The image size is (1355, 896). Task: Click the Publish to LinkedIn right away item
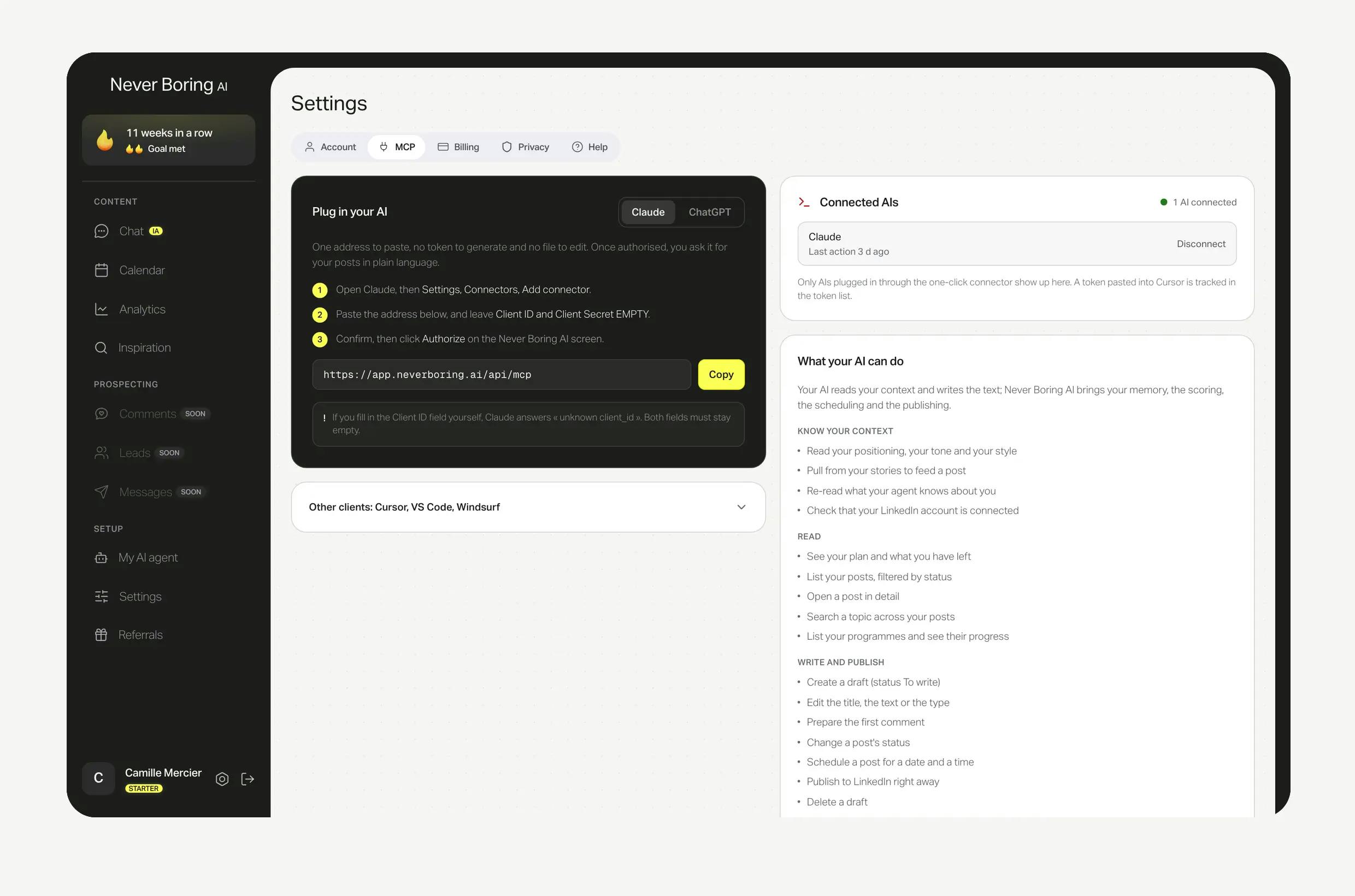coord(872,781)
